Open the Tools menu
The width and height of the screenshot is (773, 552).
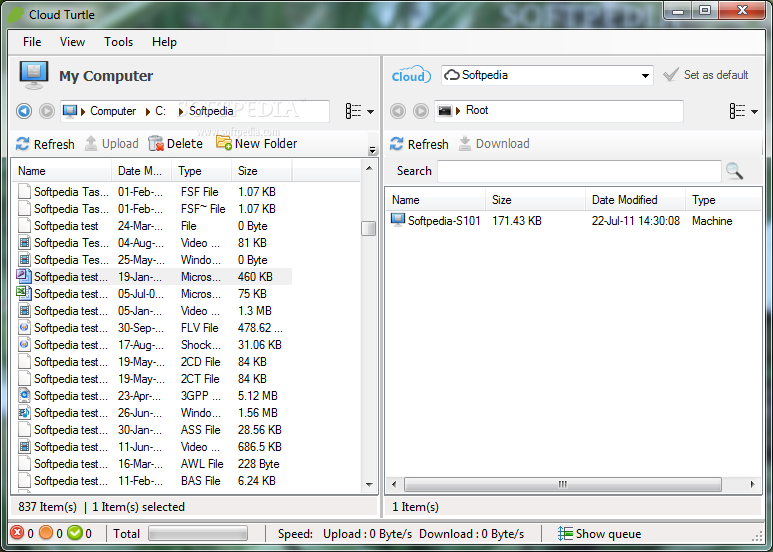pyautogui.click(x=118, y=42)
